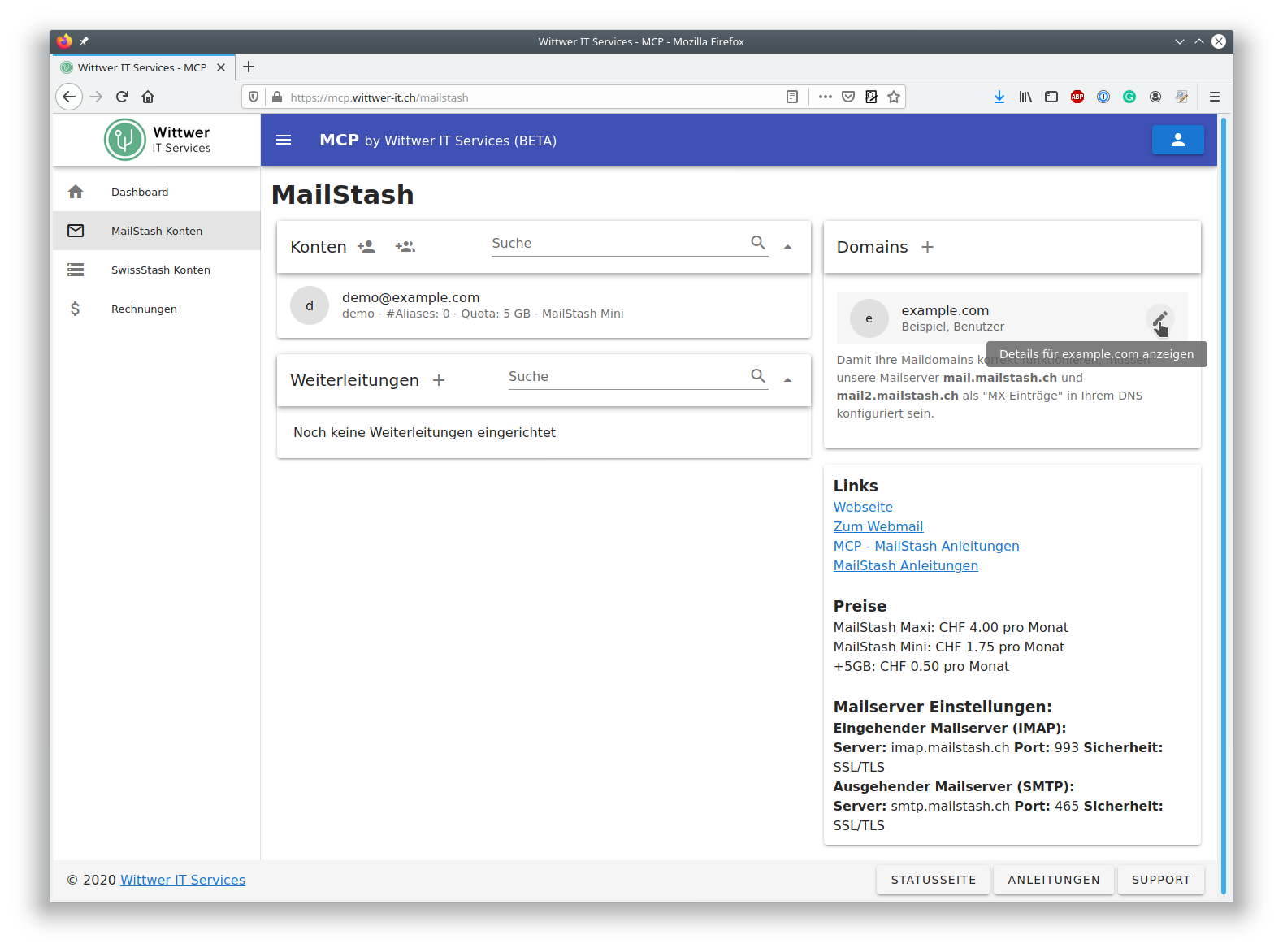Open Firefox hamburger application menu
This screenshot has height=952, width=1283.
(x=1215, y=97)
